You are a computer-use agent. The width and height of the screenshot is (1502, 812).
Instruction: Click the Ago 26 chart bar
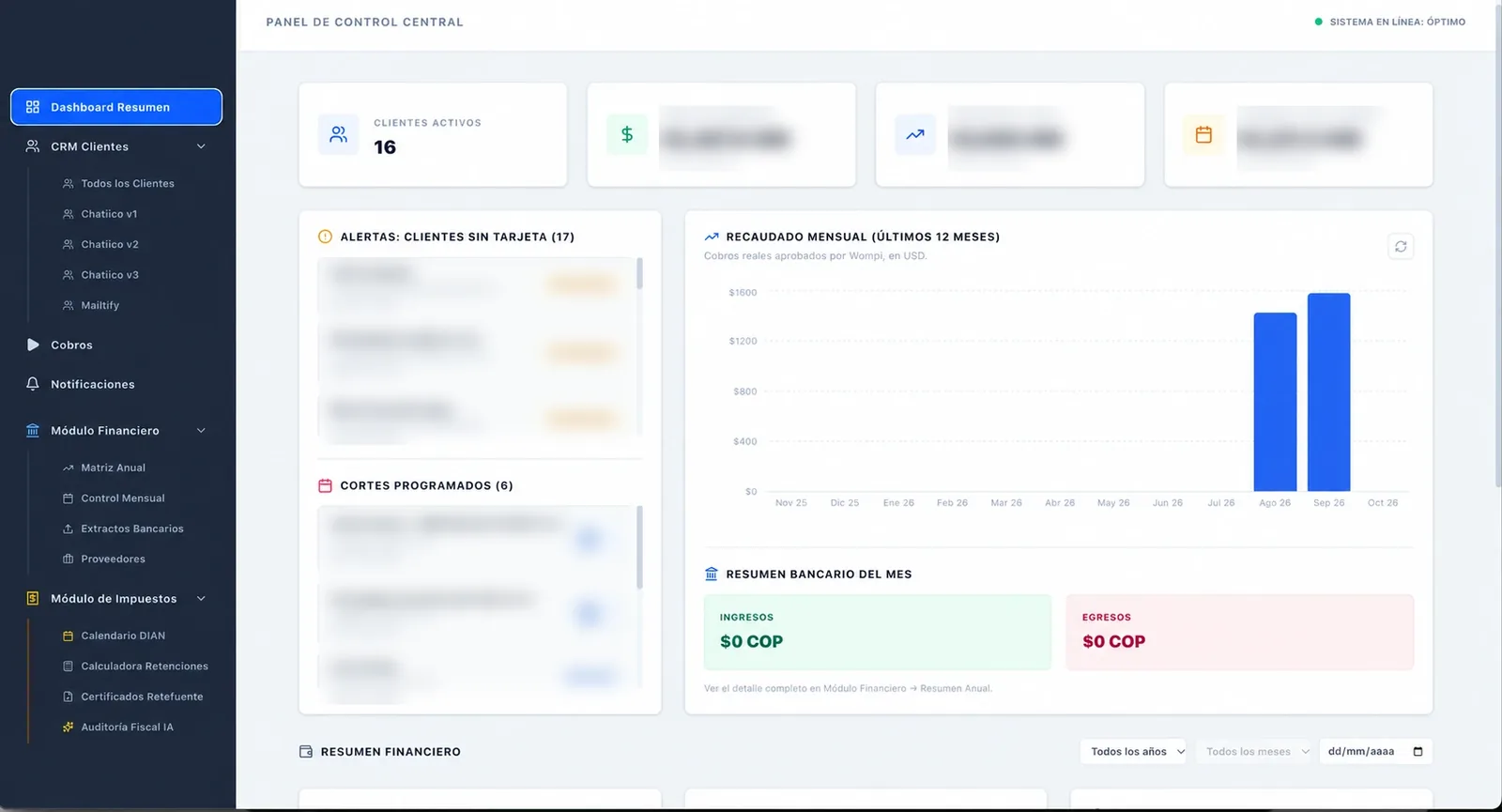point(1275,402)
